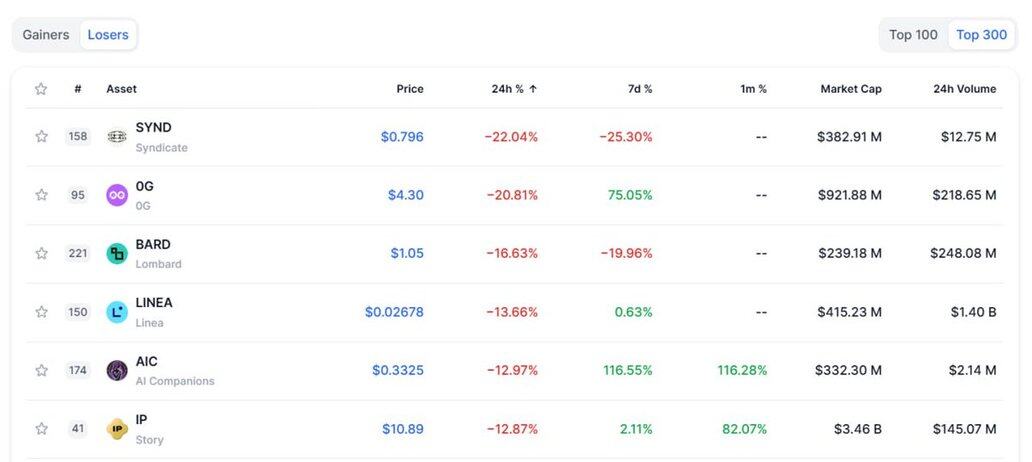Viewport: 1032px width, 462px height.
Task: Choose the Top 100 filter
Action: pos(914,35)
